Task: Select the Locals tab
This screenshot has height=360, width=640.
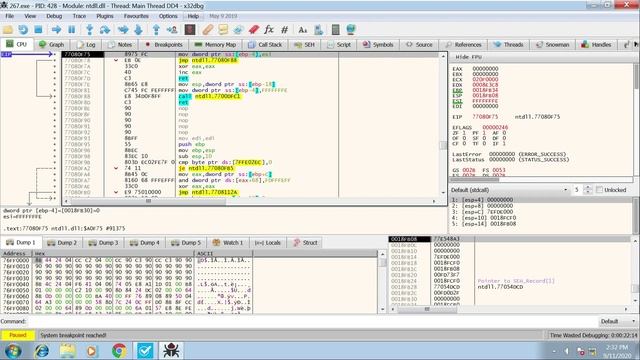Action: tap(268, 242)
